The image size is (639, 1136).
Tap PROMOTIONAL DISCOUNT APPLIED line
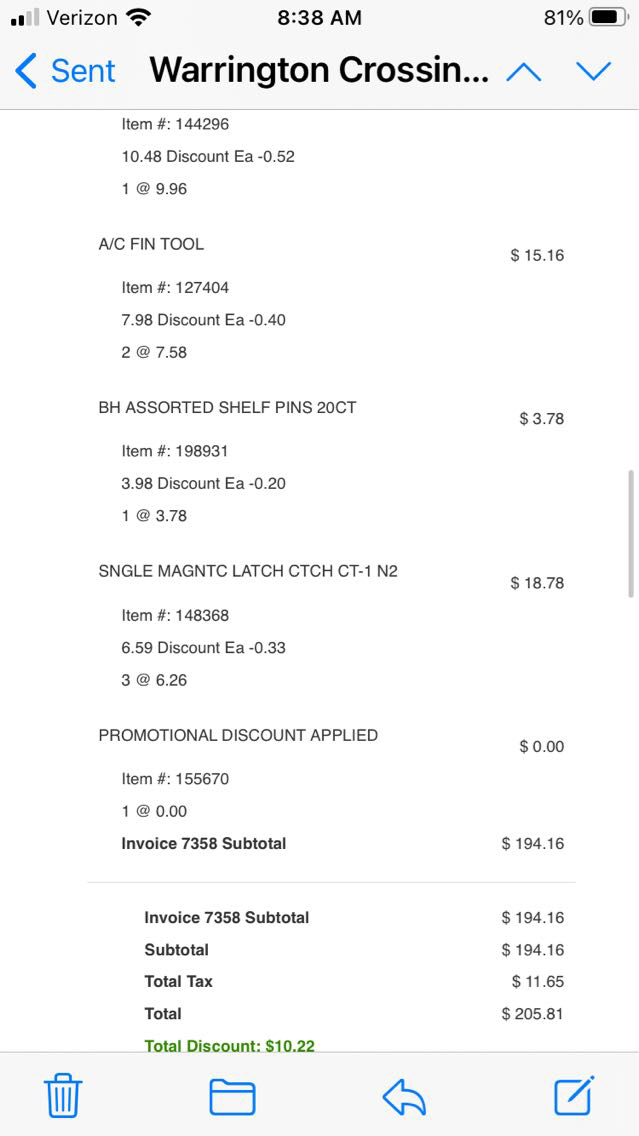pos(238,735)
